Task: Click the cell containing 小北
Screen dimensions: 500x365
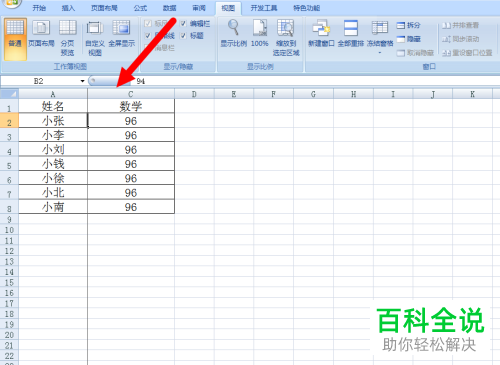Action: pos(53,192)
